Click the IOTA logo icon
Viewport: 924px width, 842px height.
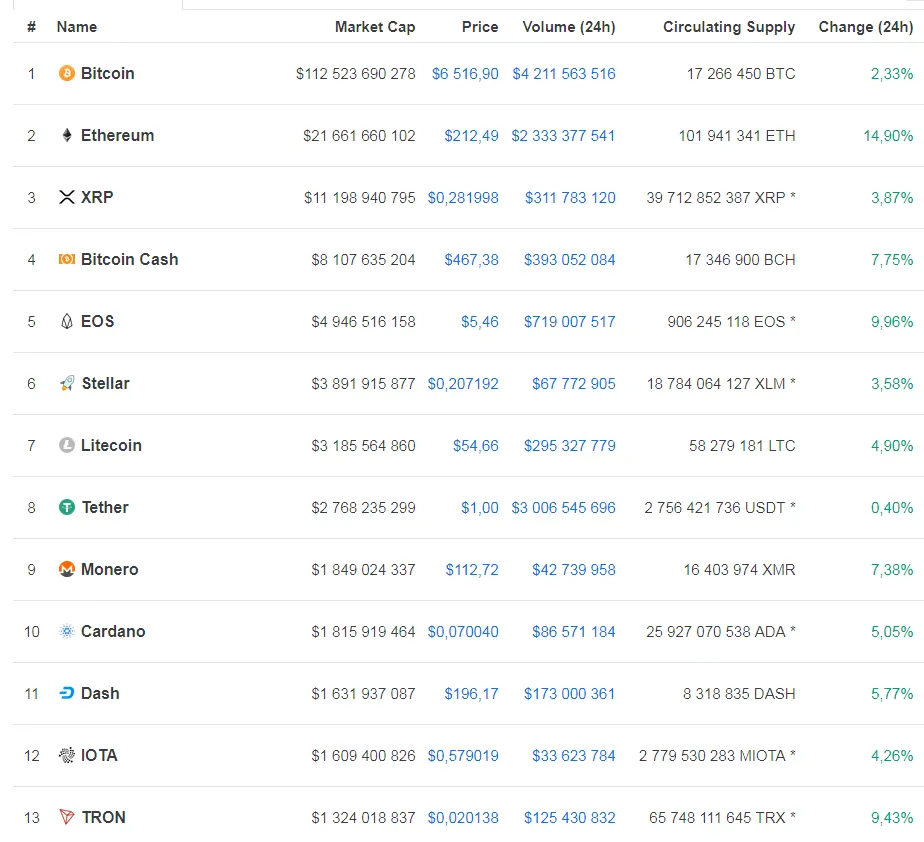point(67,755)
